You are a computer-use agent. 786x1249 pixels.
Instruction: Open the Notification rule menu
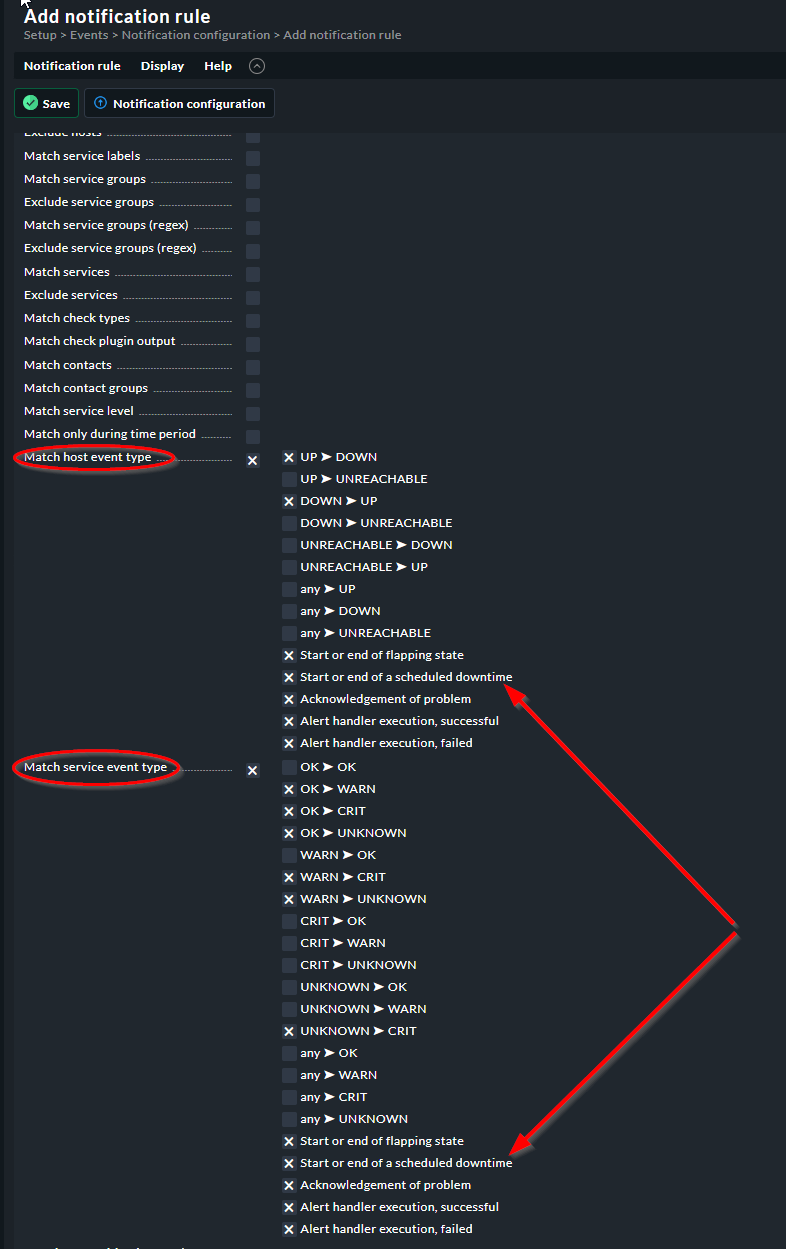pos(72,66)
